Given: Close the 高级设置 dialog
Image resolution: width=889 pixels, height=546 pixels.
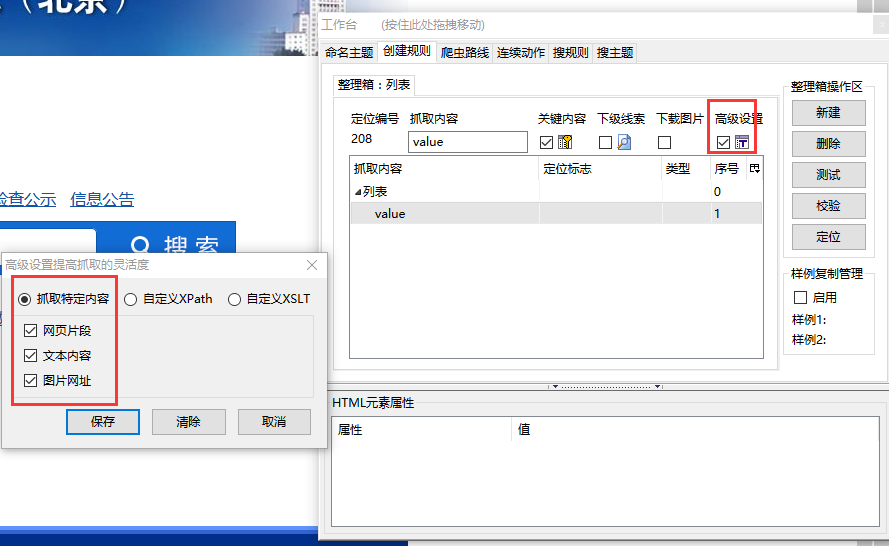Looking at the screenshot, I should [x=312, y=265].
